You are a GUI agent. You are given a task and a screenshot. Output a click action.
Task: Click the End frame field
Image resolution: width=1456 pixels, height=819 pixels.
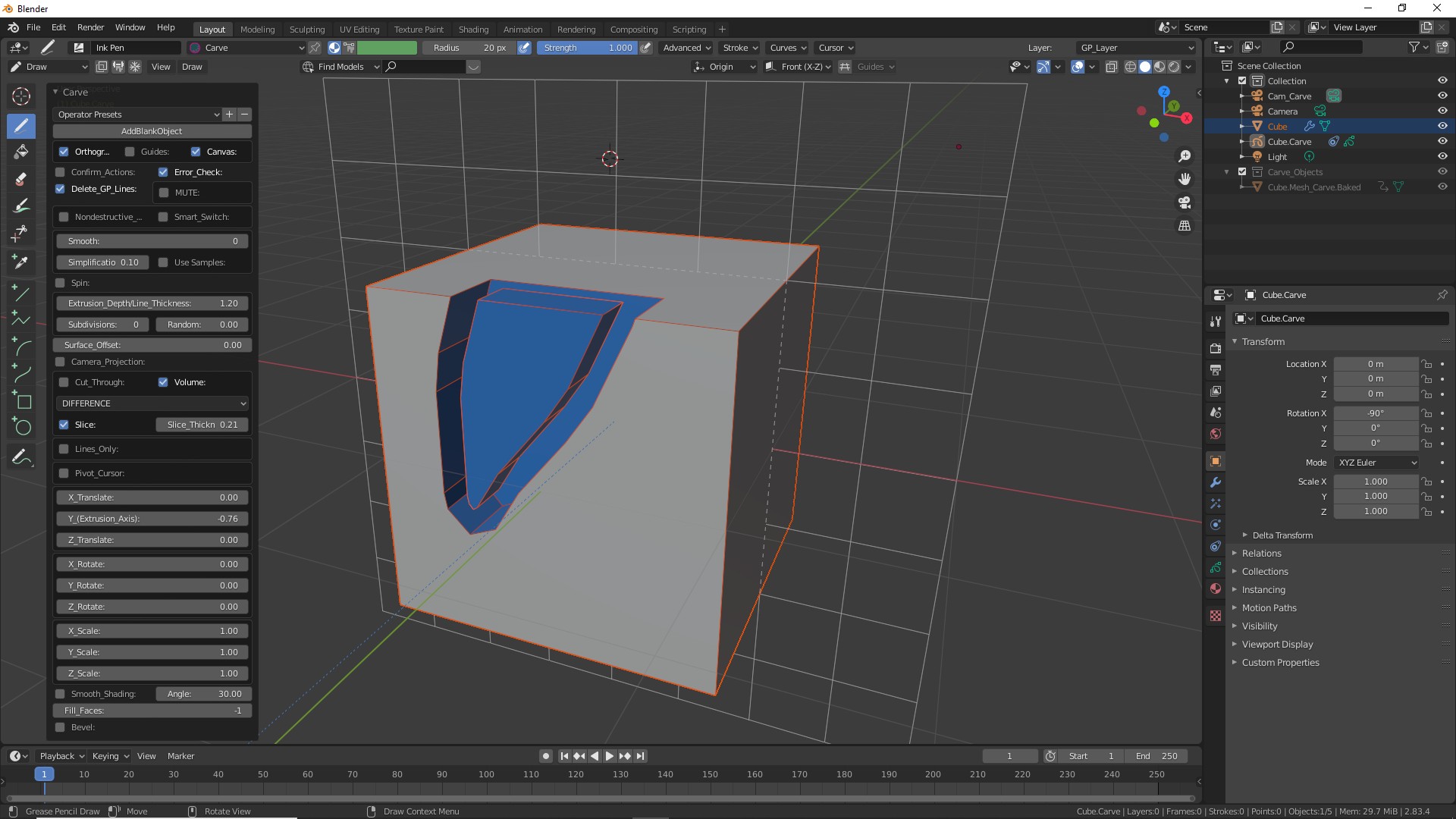(1156, 756)
